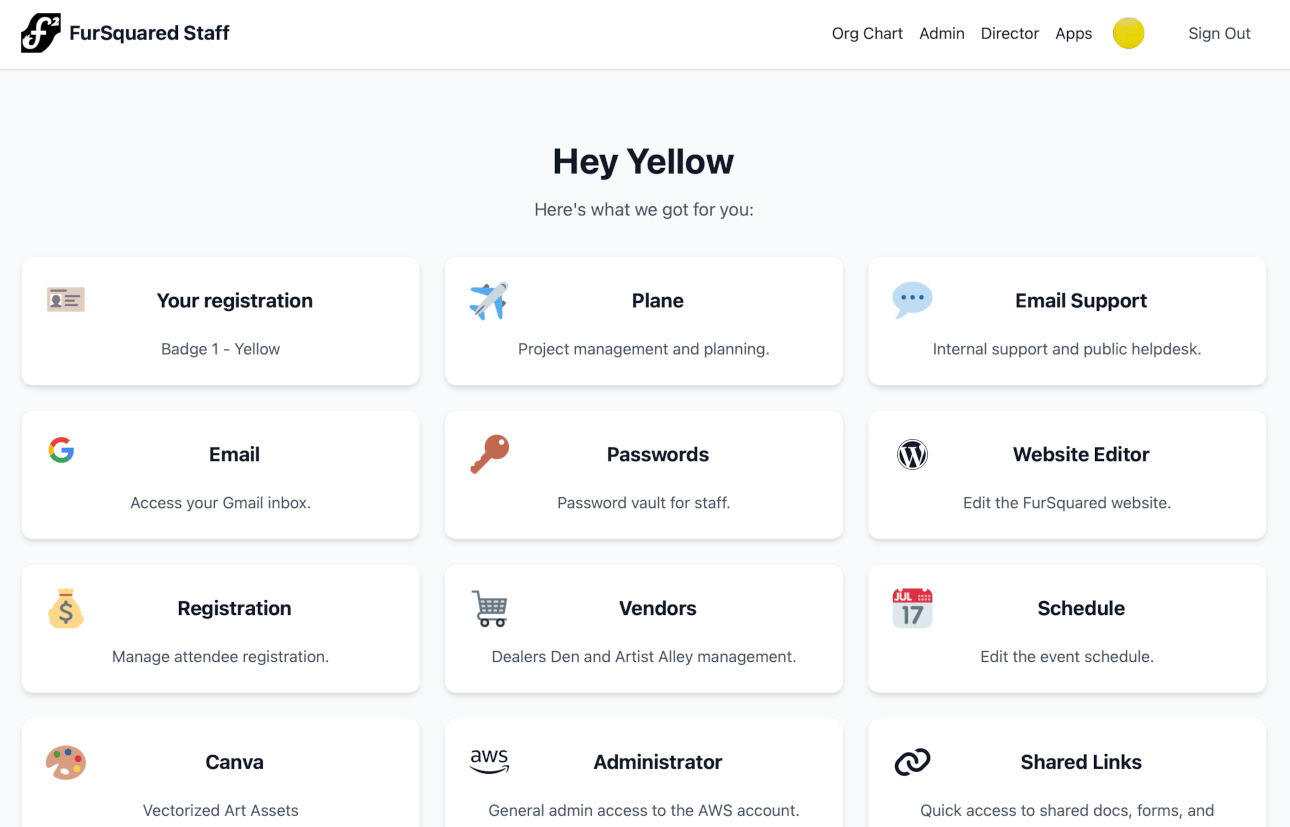This screenshot has width=1290, height=827.
Task: Open the Schedule card title
Action: [x=1081, y=609]
